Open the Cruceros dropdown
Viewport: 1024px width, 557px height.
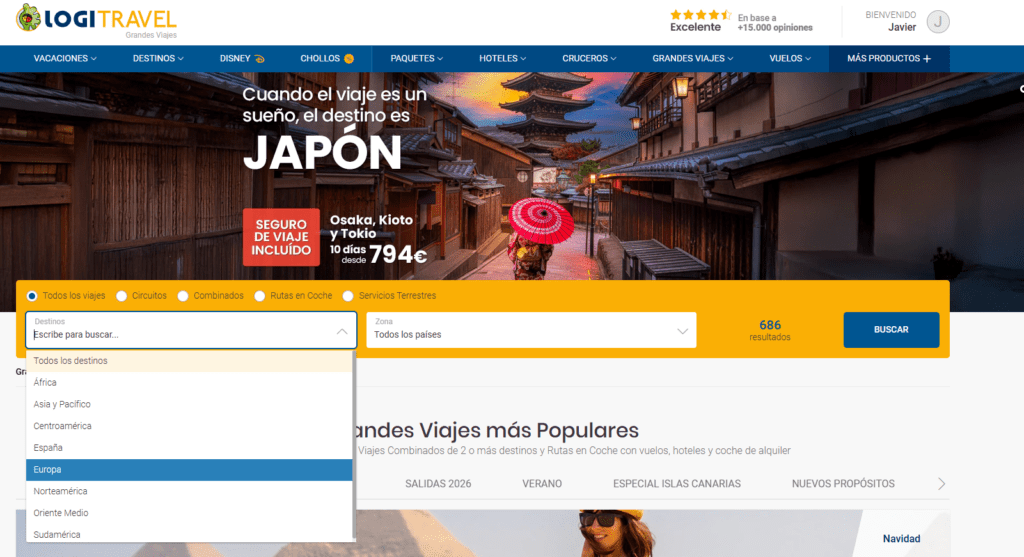tap(589, 59)
